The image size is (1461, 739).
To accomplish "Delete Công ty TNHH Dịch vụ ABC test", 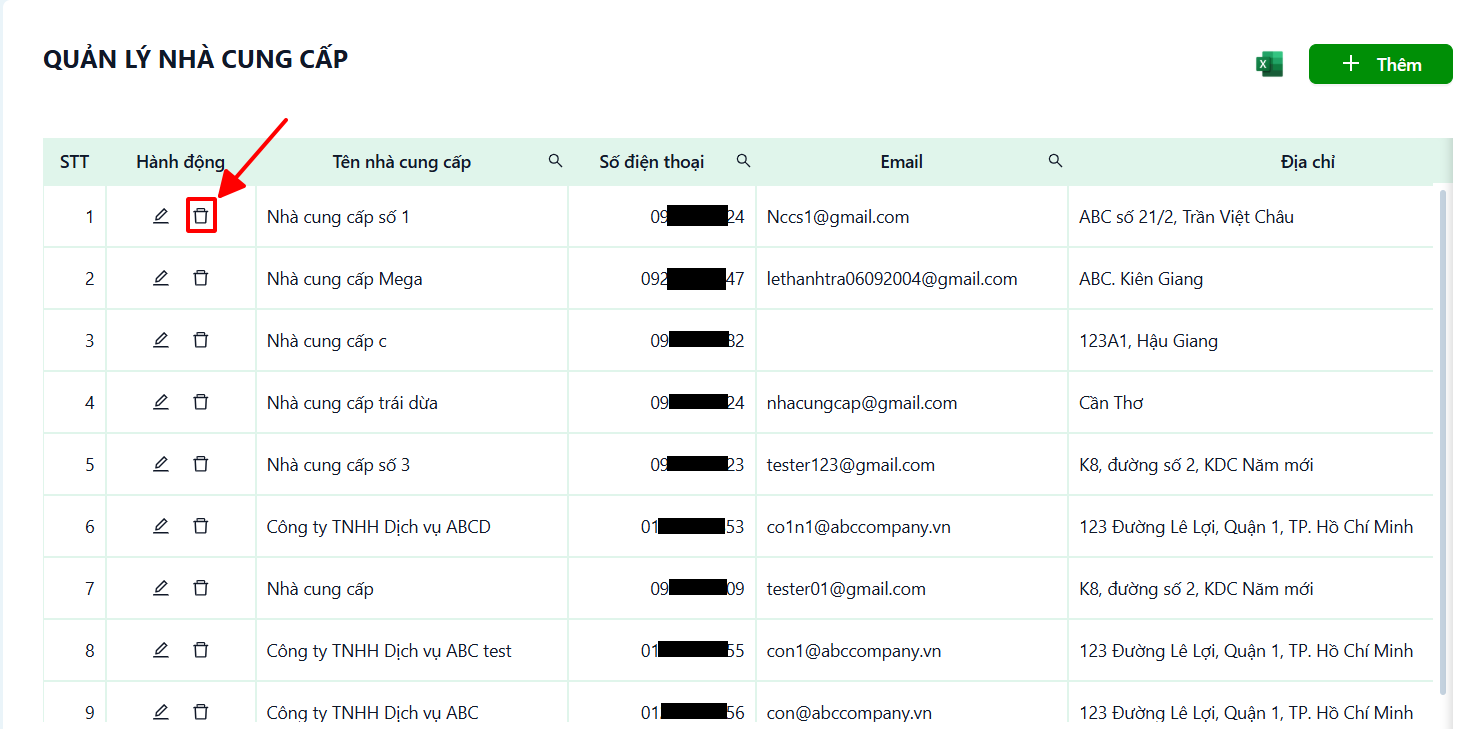I will tap(201, 650).
